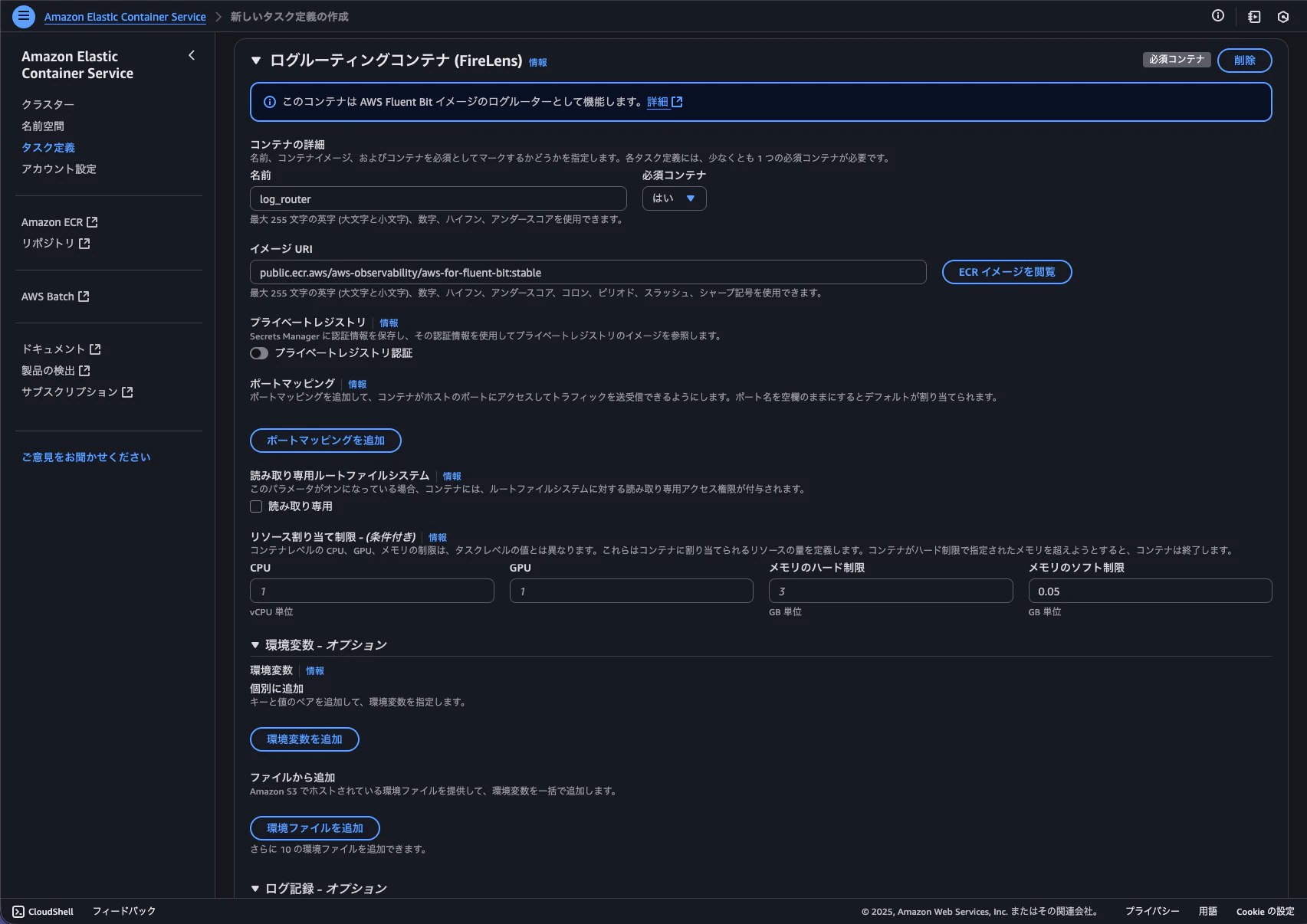
Task: Open the 詳細 link in info banner
Action: coord(658,102)
